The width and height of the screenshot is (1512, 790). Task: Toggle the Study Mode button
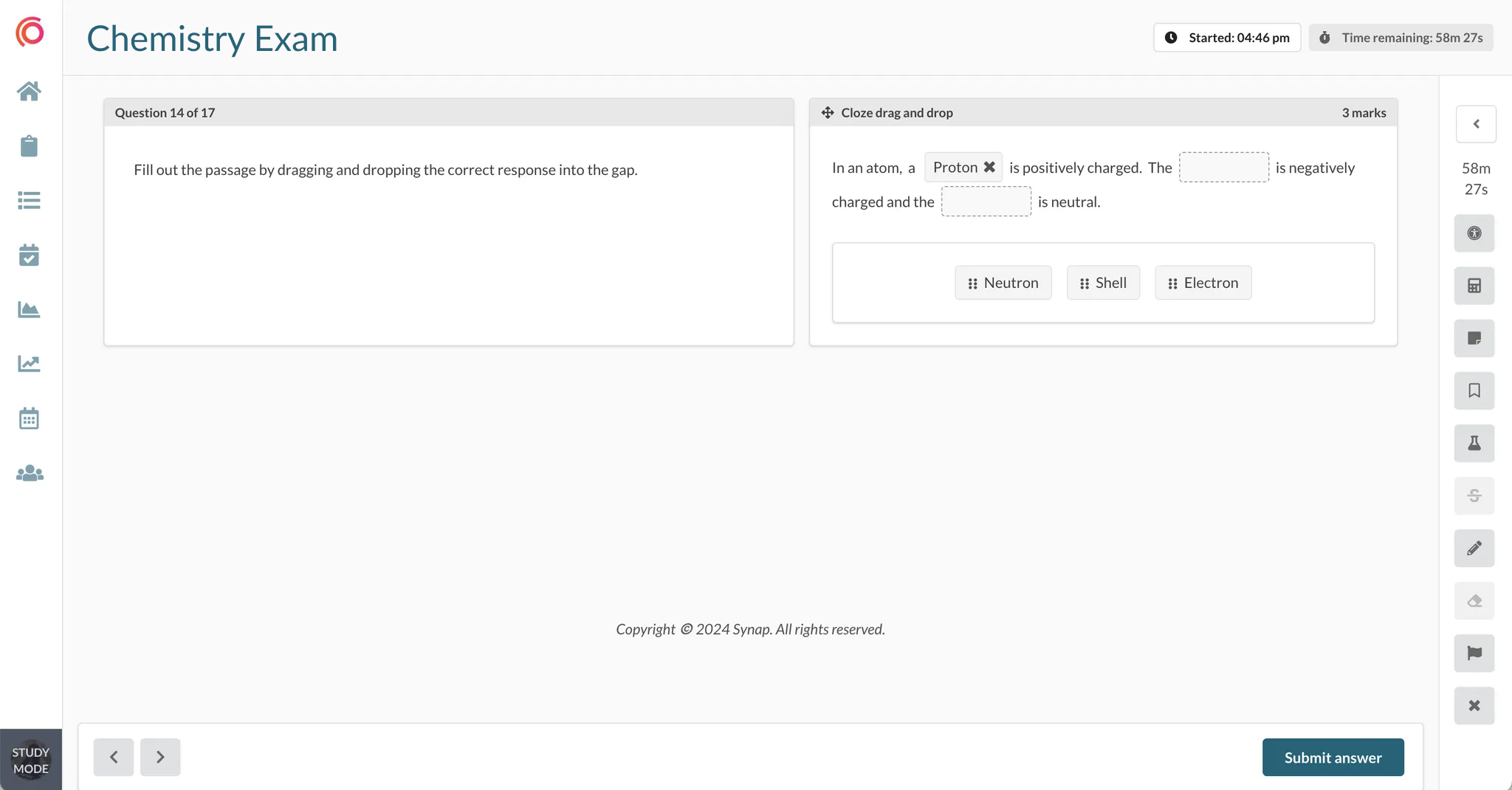click(x=30, y=760)
